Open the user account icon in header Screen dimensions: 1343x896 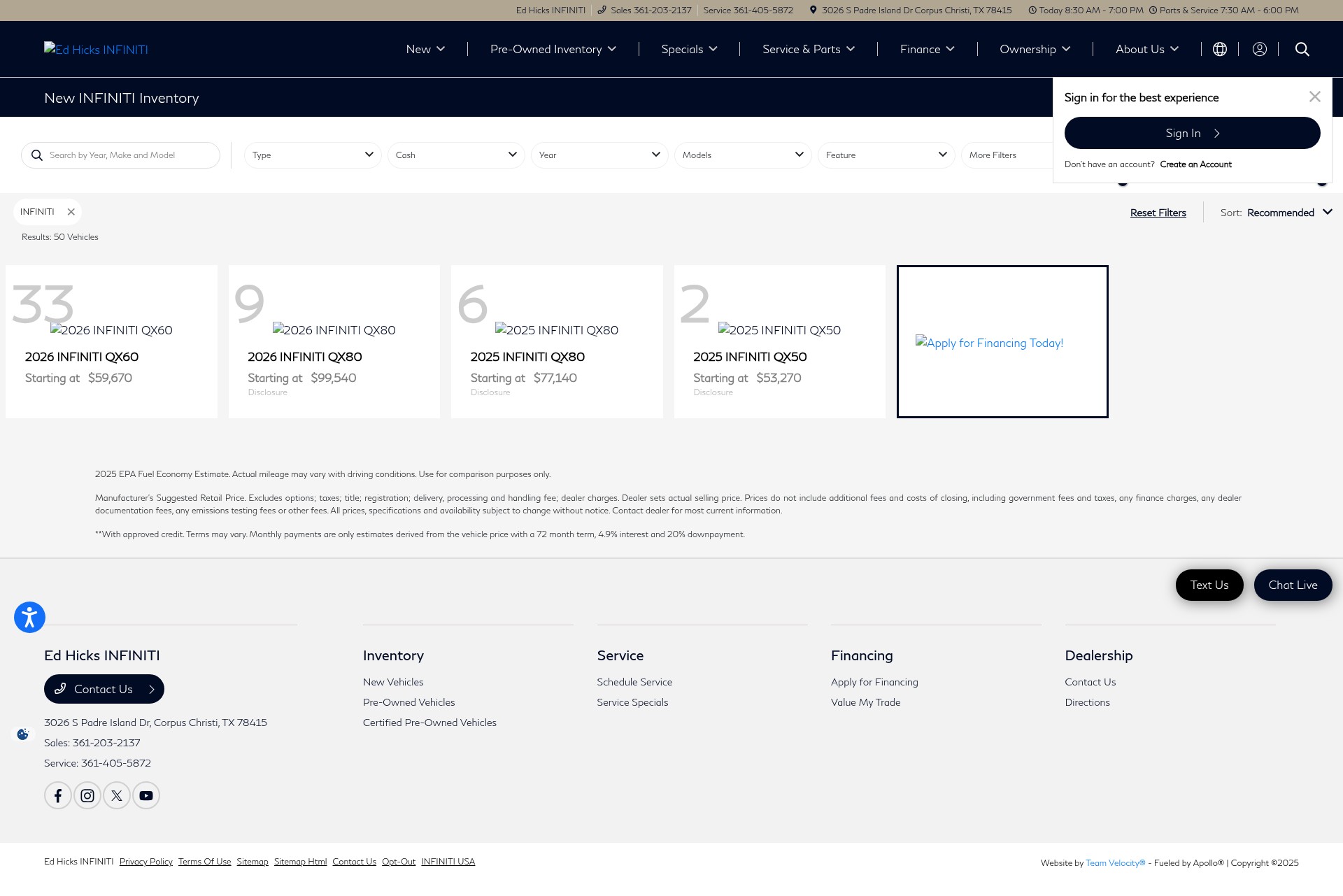pos(1259,49)
